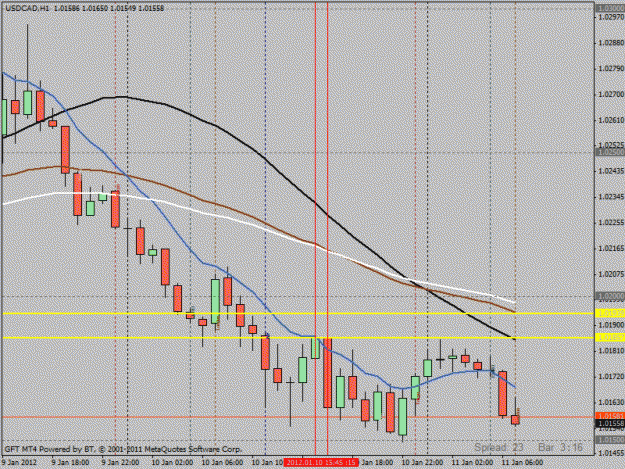Click the 1.01455 price scale value

tap(611, 453)
